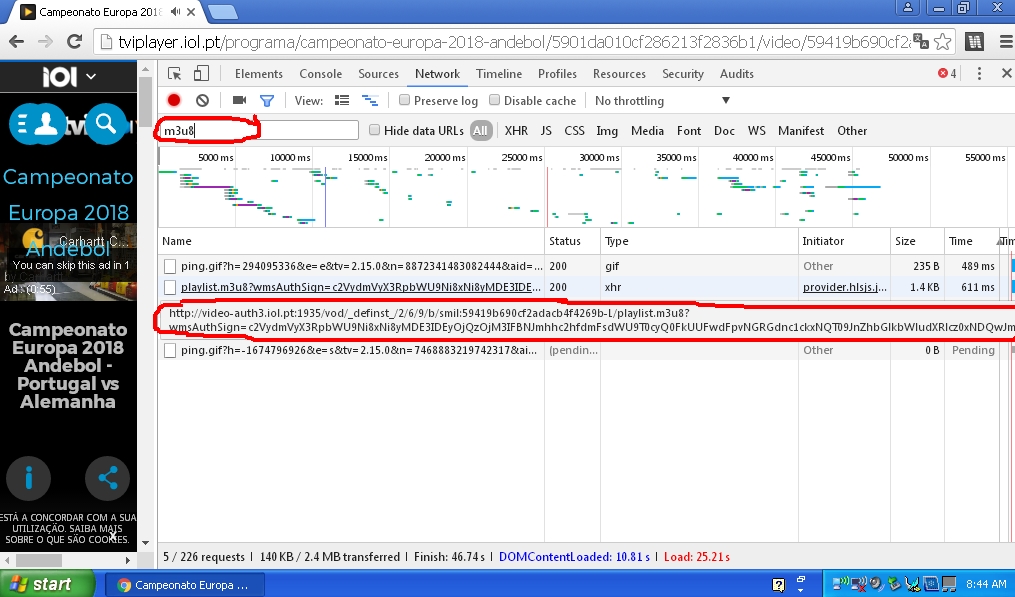The height and width of the screenshot is (597, 1015).
Task: Reload the page with refresh icon
Action: point(74,42)
